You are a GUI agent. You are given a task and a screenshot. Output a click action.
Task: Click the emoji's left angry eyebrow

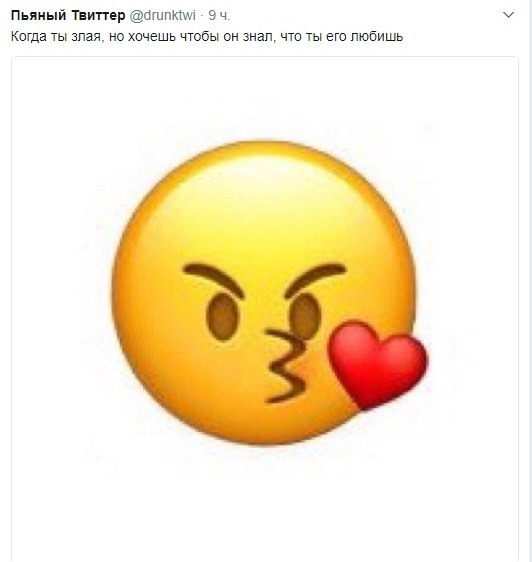(x=213, y=280)
